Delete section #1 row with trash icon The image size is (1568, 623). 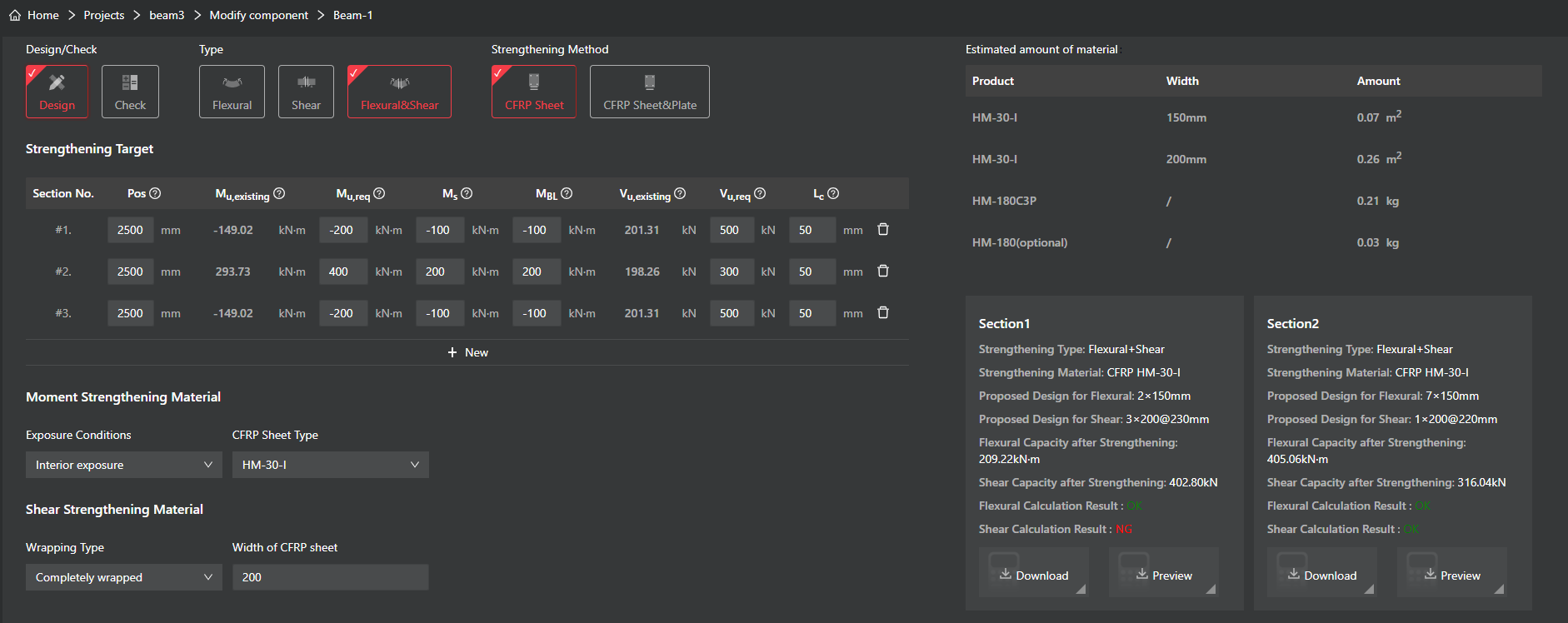point(883,230)
